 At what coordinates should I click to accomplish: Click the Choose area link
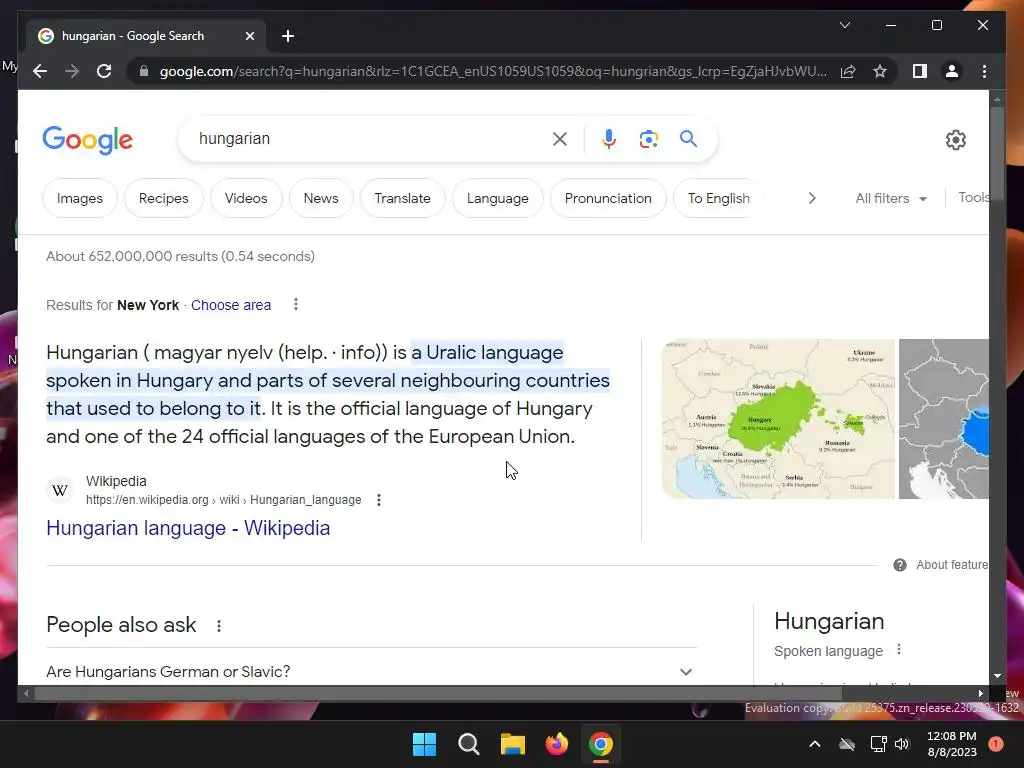coord(231,305)
